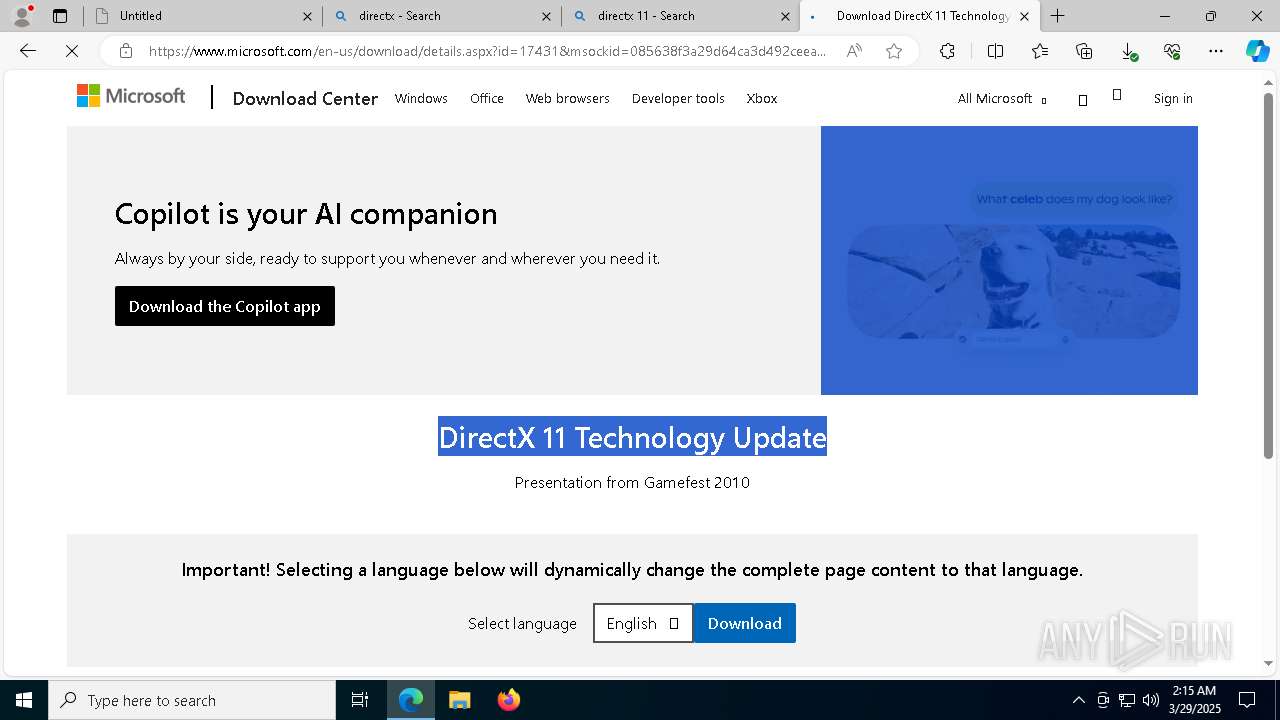Activate Read aloud icon in address bar
The width and height of the screenshot is (1280, 720).
(854, 51)
